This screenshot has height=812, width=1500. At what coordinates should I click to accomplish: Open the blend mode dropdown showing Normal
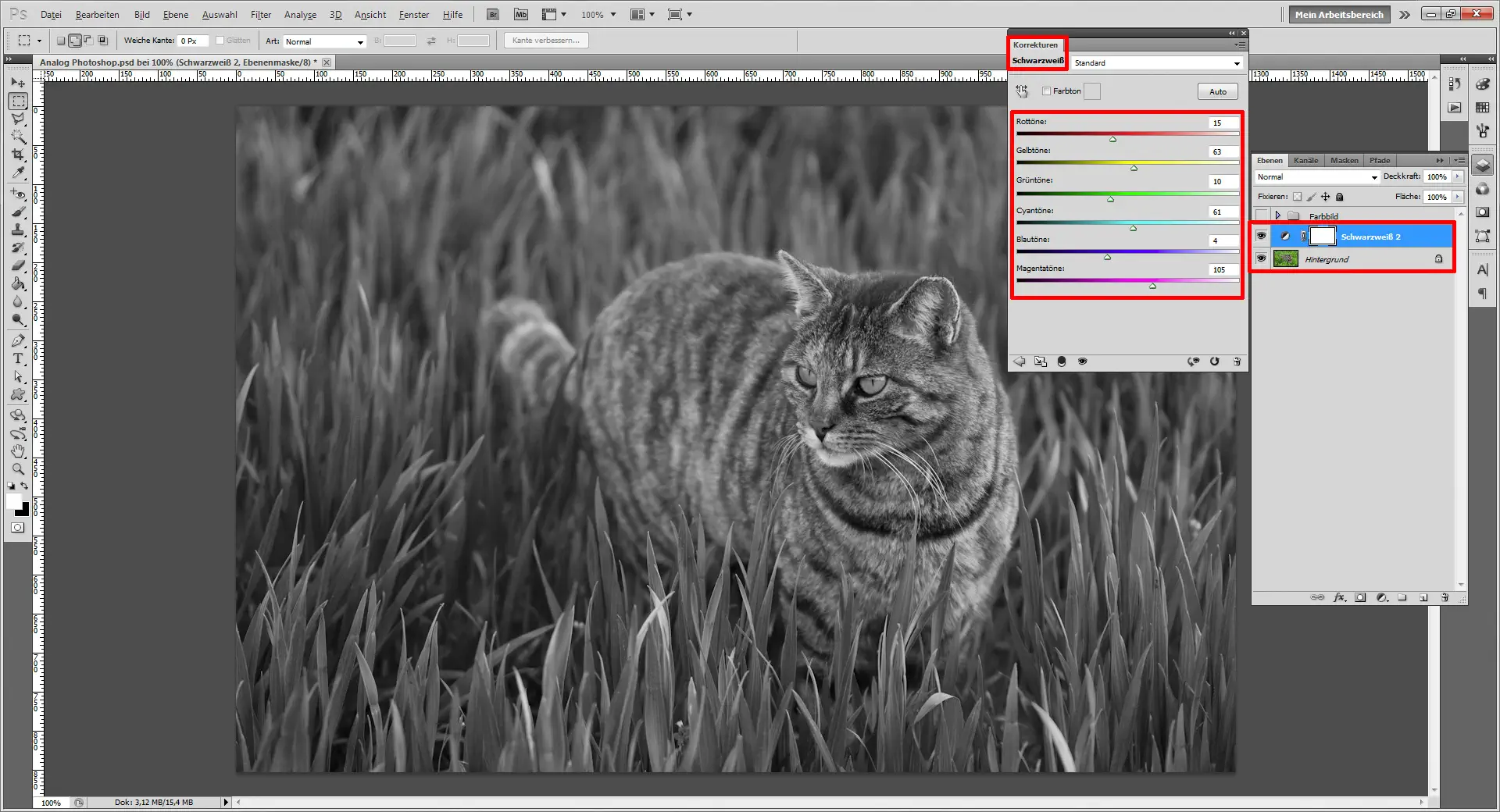click(x=1315, y=177)
